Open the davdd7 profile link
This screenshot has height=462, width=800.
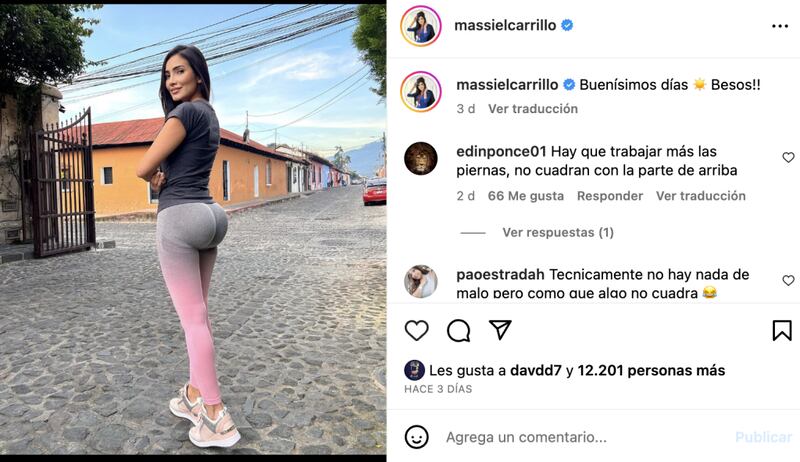pyautogui.click(x=536, y=370)
